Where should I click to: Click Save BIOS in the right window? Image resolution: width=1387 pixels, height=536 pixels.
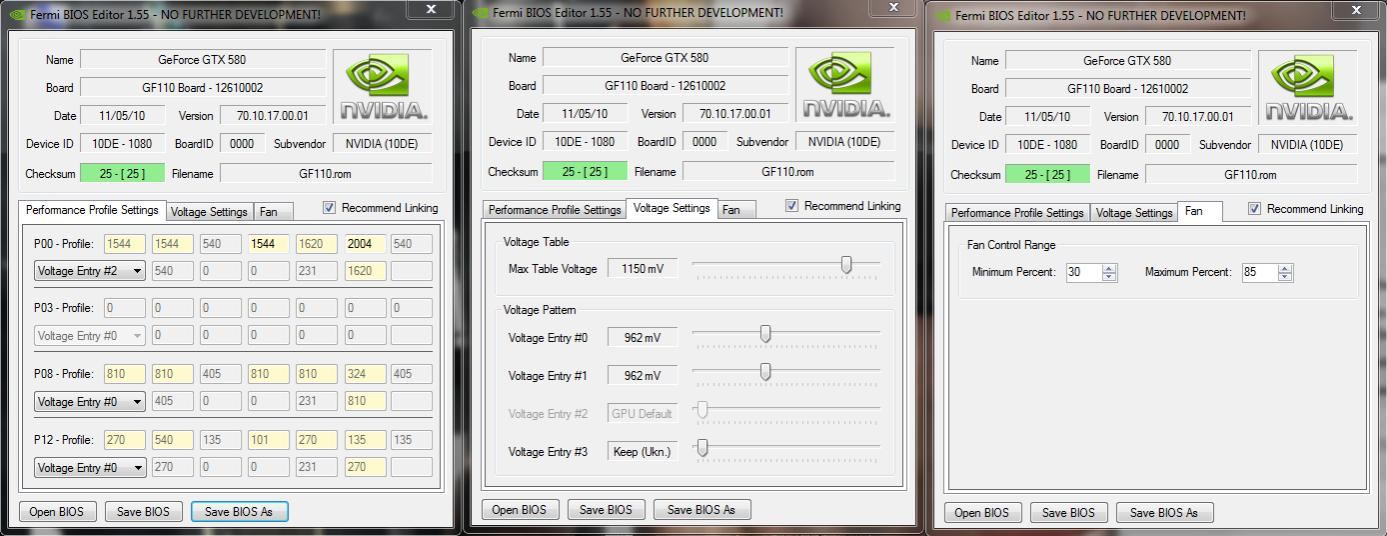click(x=1069, y=512)
